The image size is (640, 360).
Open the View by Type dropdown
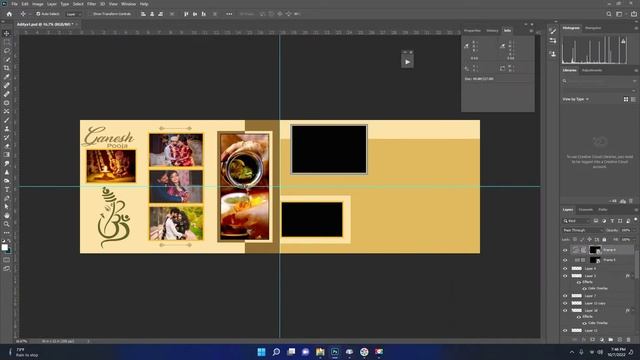click(576, 99)
